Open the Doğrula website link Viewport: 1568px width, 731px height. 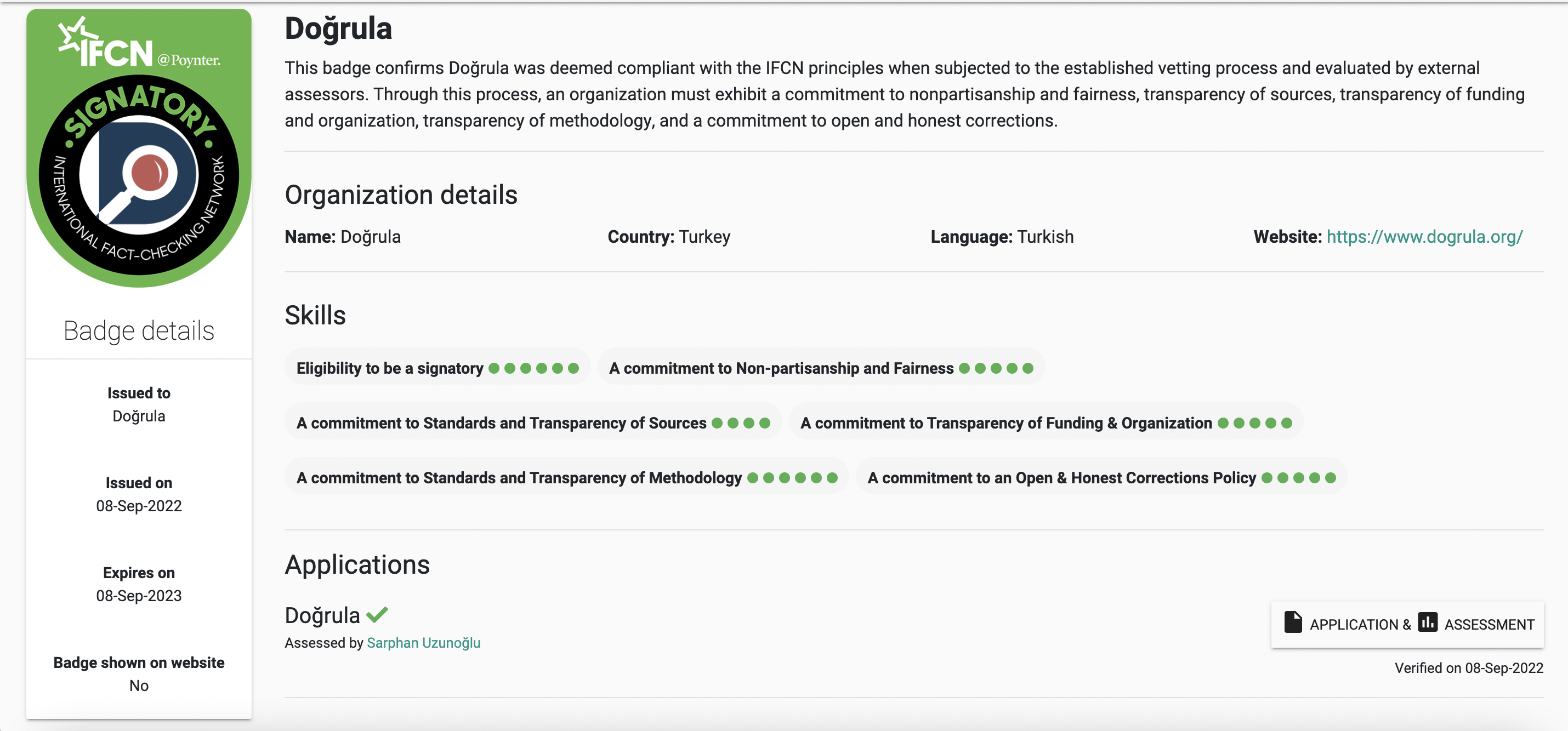point(1424,237)
